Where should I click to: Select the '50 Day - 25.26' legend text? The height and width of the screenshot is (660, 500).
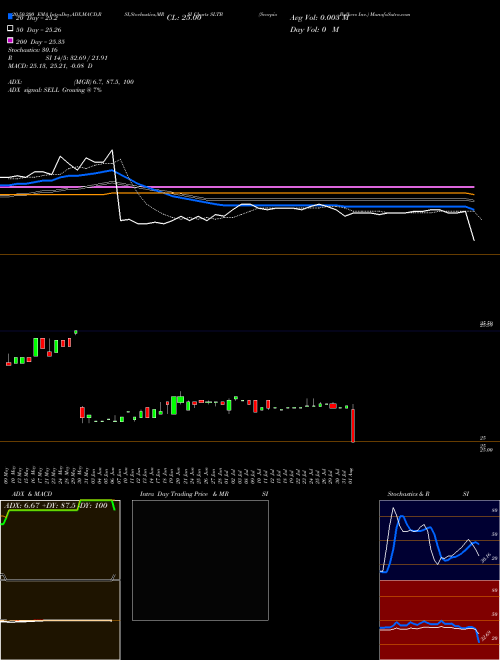coord(40,30)
